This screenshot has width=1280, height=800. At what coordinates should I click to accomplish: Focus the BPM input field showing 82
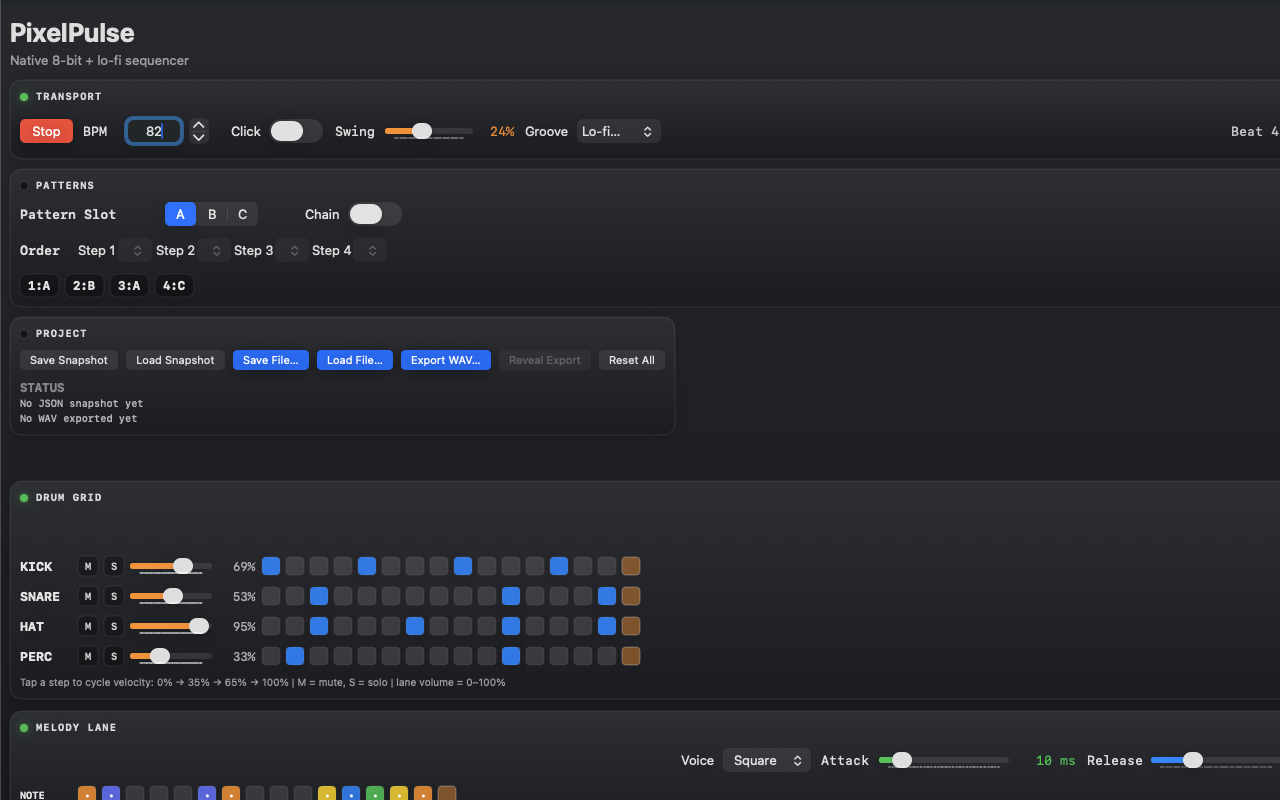[x=154, y=131]
